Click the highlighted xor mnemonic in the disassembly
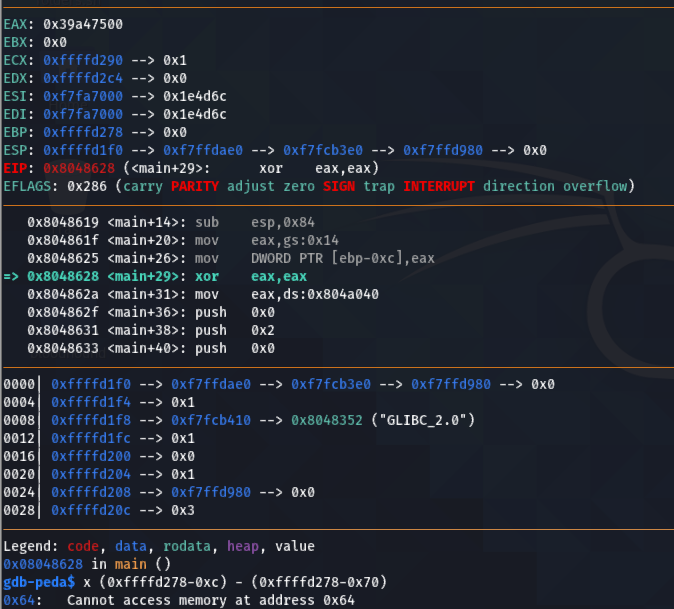The image size is (674, 609). [x=207, y=276]
